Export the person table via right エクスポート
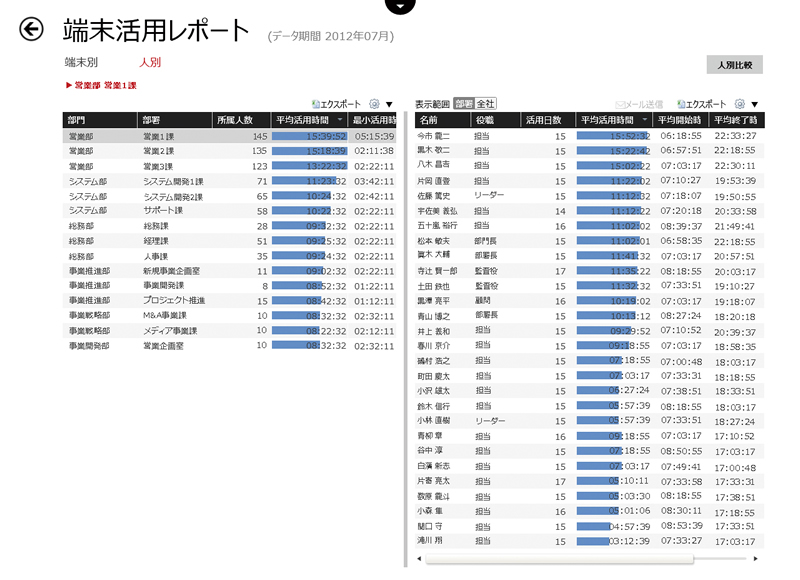Screen dimensions: 800x580 point(702,104)
